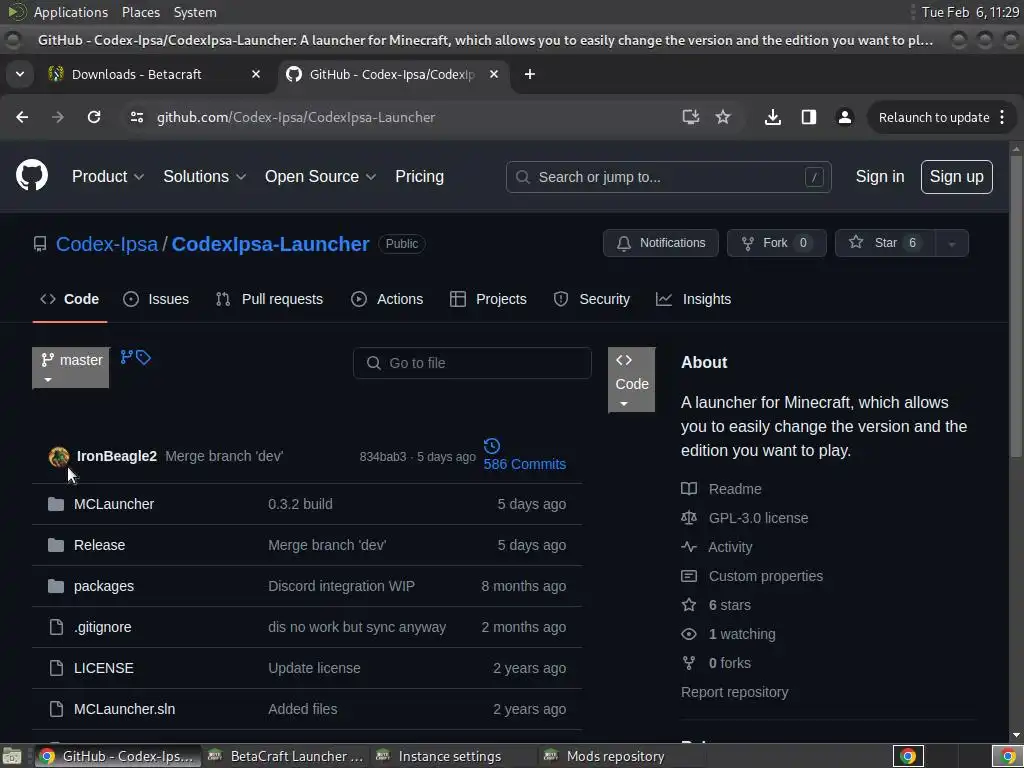Click the install app icon in the address bar

coord(690,118)
